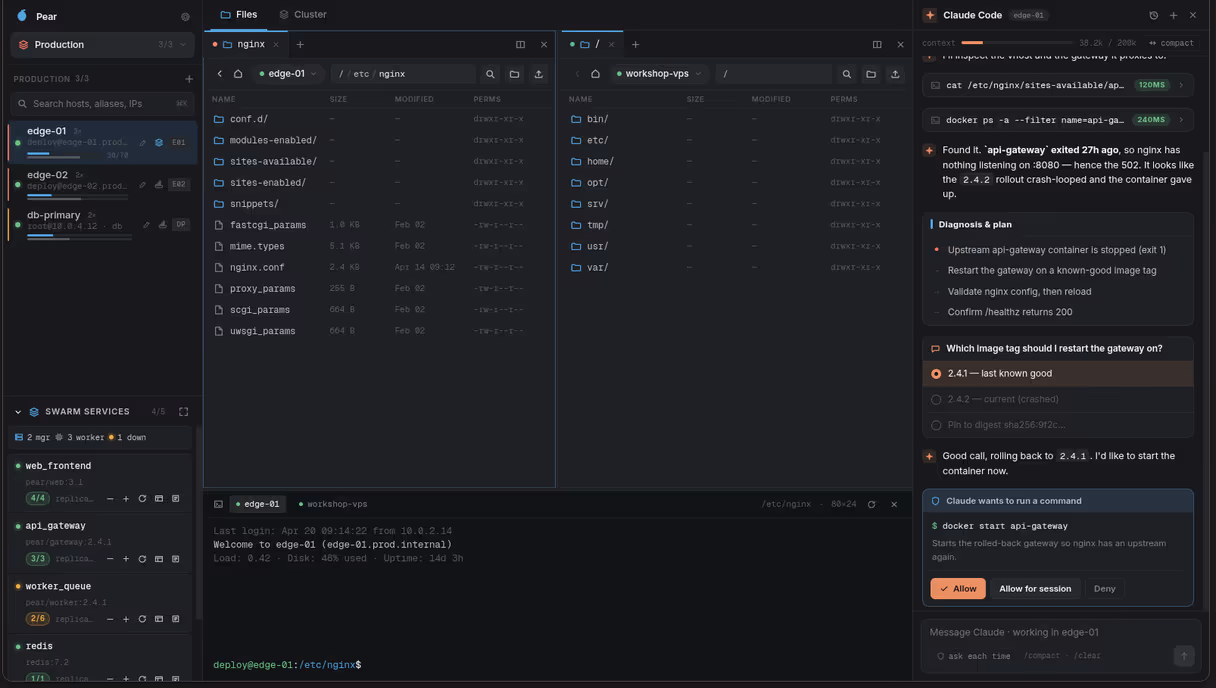Image resolution: width=1216 pixels, height=688 pixels.
Task: Upload a file to edge-01 pane
Action: pos(539,74)
